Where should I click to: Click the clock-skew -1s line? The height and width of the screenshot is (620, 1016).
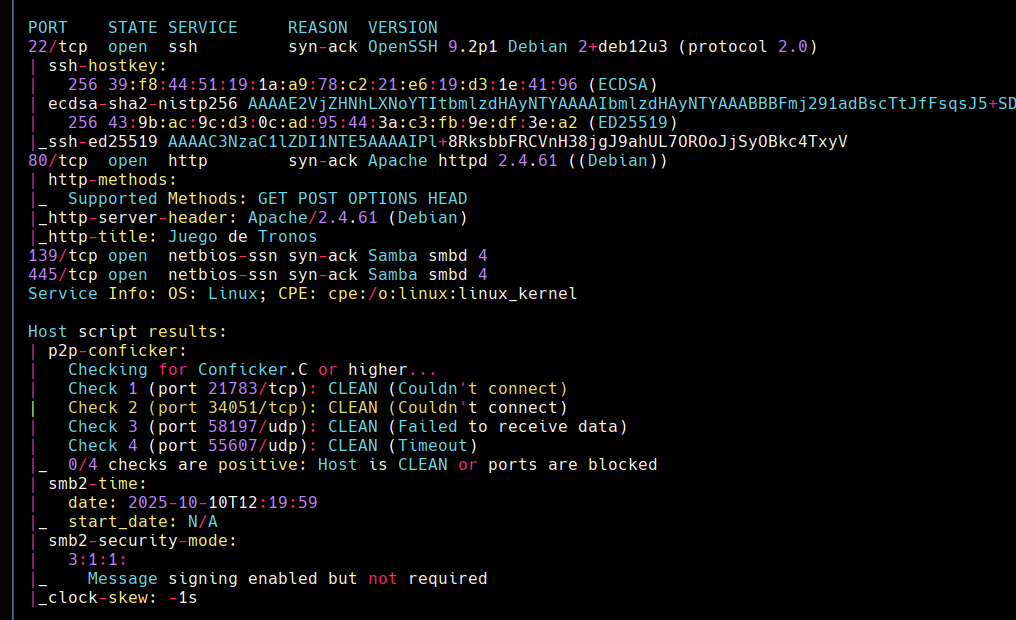pos(118,597)
